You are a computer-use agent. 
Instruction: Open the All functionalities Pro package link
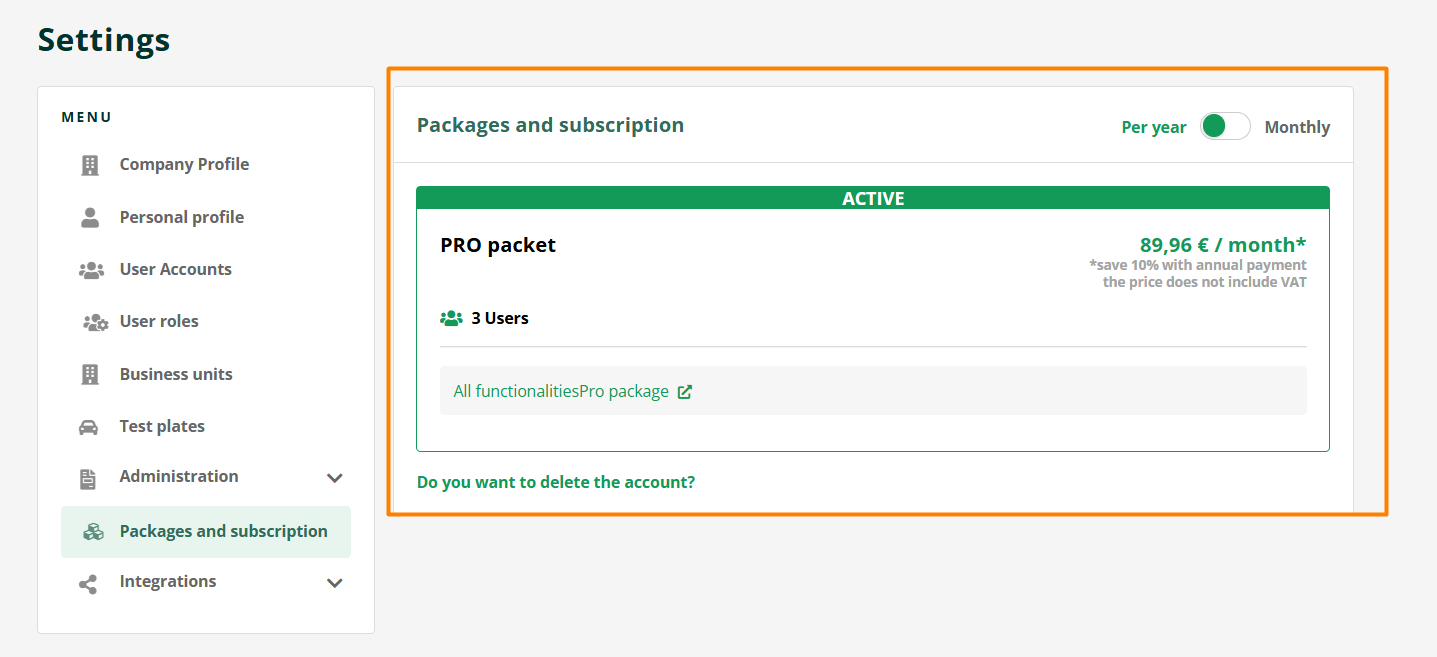pos(561,391)
